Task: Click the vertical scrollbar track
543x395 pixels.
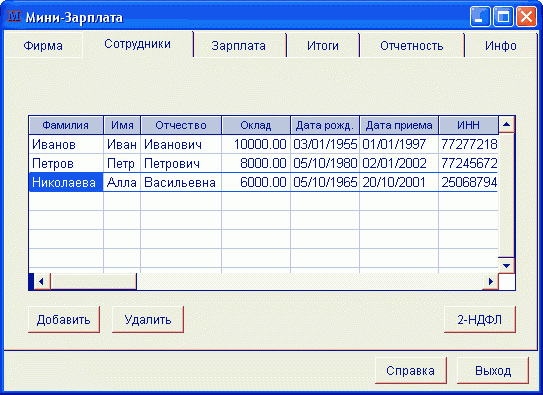Action: [x=507, y=196]
